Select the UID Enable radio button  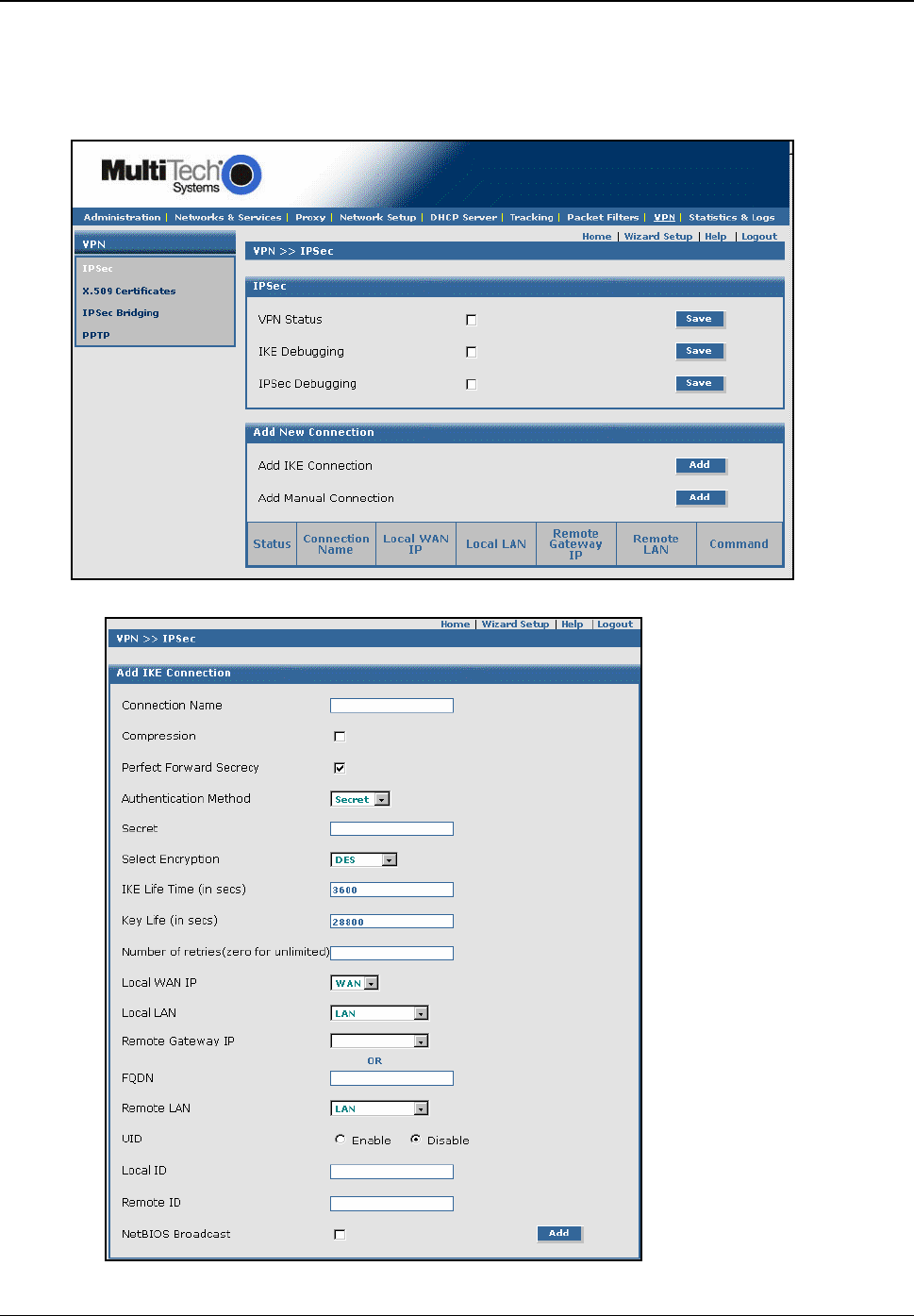(341, 1140)
